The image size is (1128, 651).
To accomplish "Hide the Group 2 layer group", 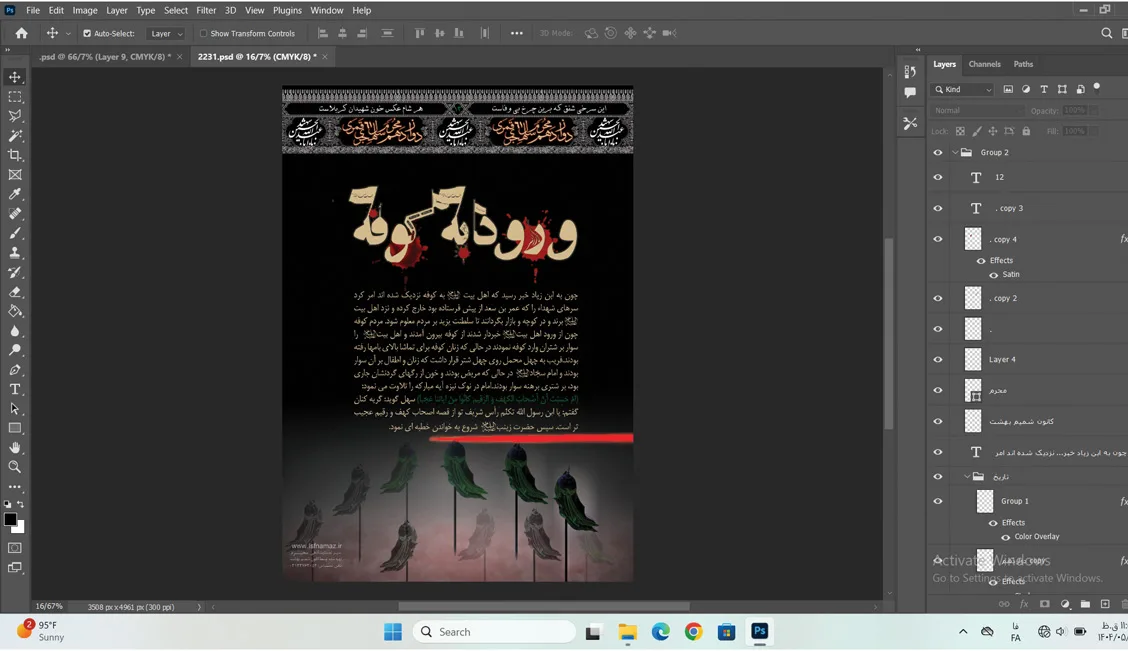I will (937, 152).
